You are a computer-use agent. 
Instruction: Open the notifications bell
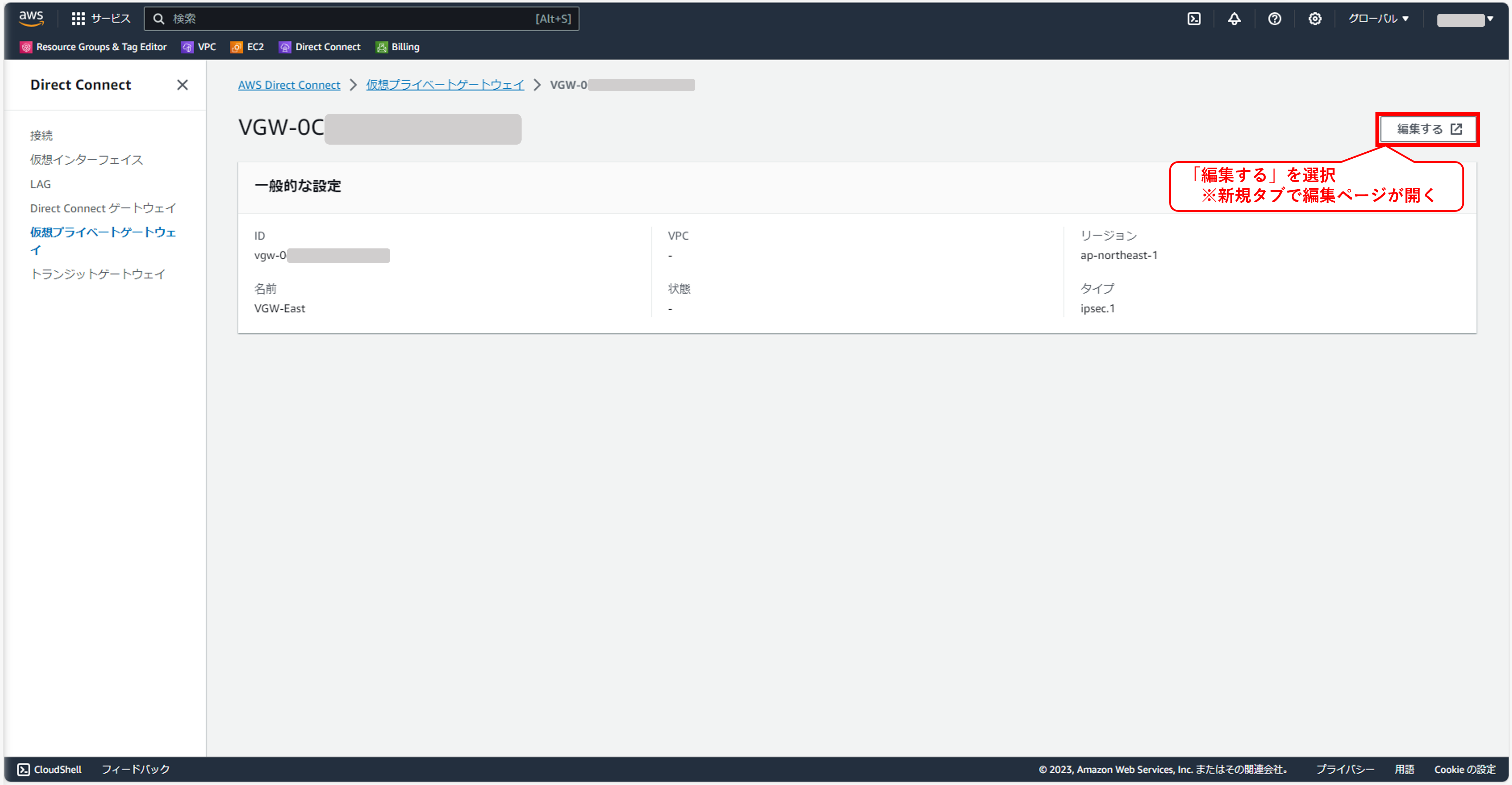point(1234,19)
